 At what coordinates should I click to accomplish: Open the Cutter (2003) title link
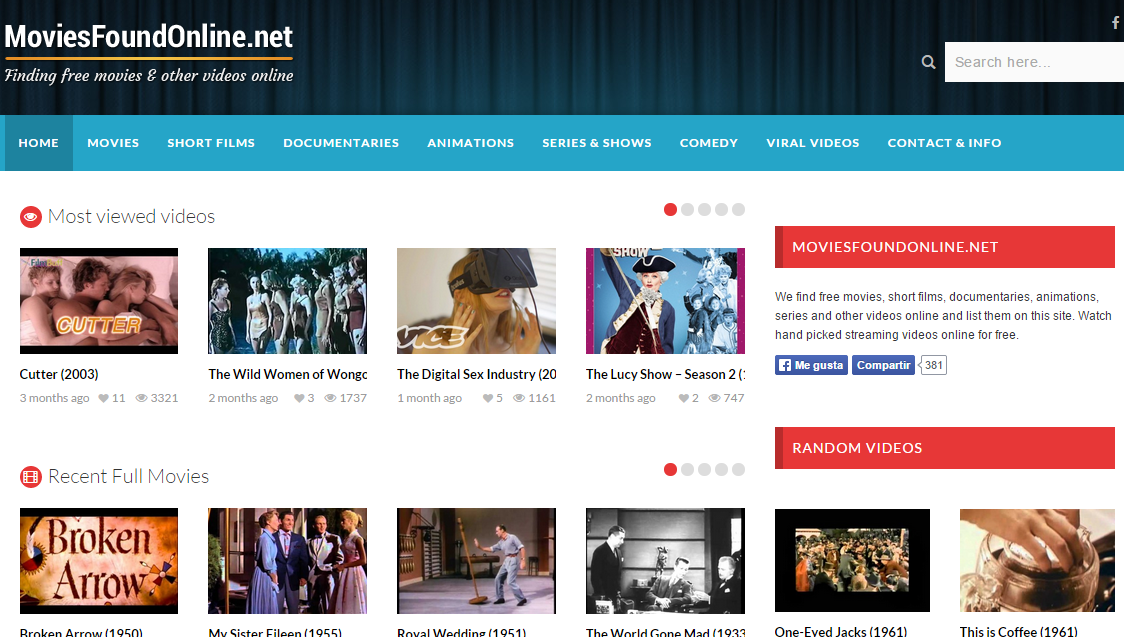(59, 374)
